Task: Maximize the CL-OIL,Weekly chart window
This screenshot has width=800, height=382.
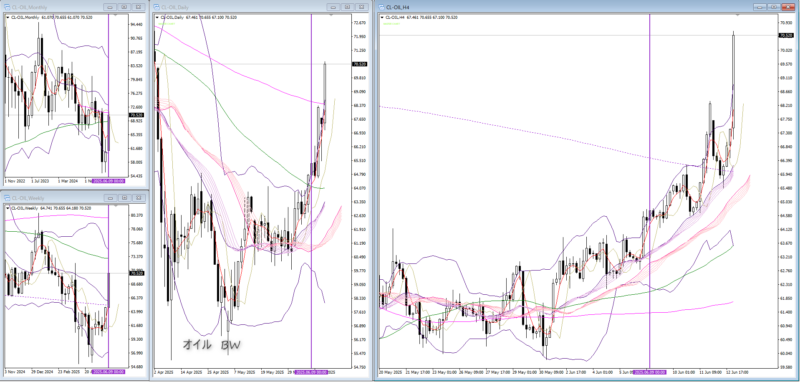Action: point(124,198)
